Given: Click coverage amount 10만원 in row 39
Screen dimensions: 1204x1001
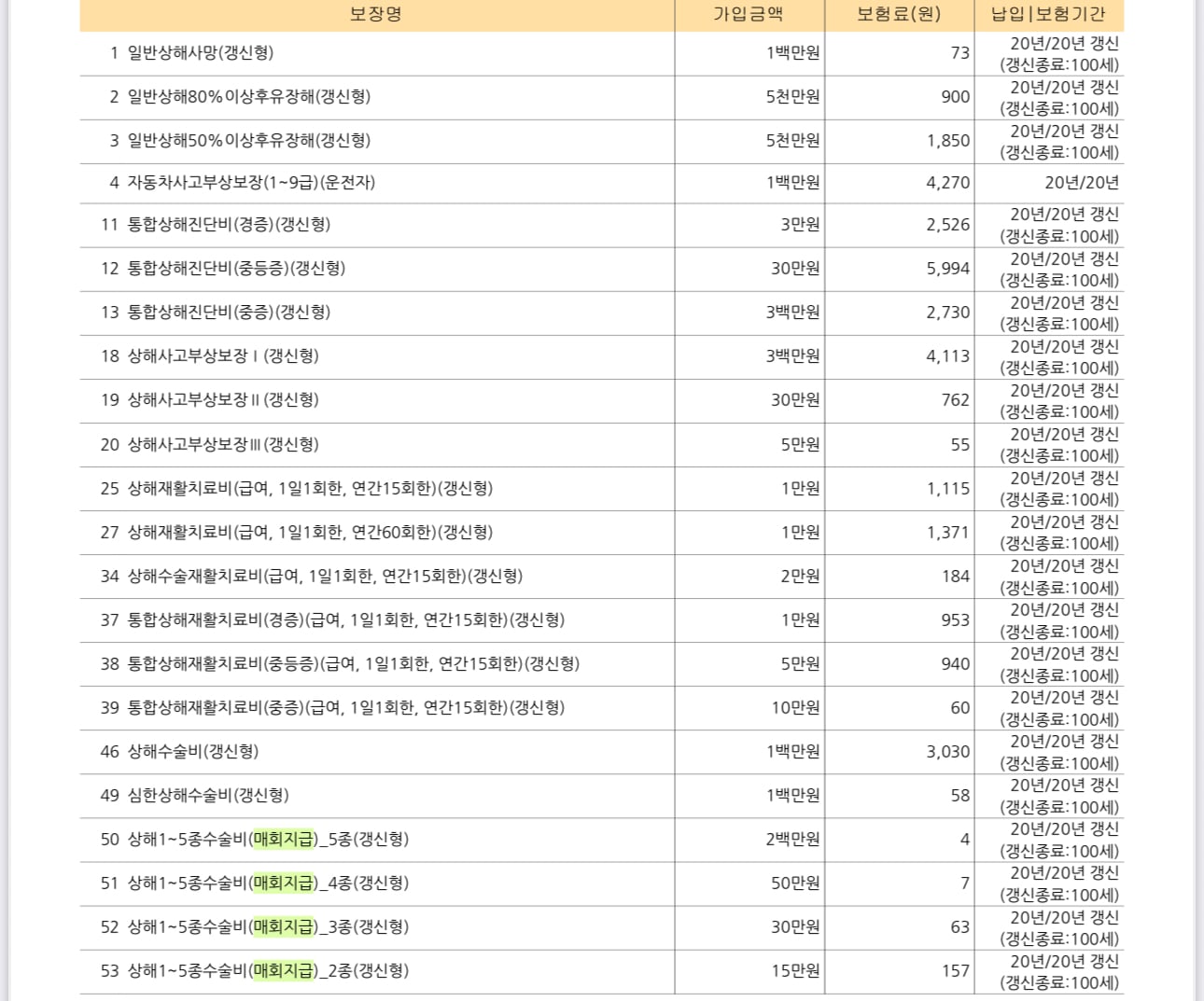Looking at the screenshot, I should coord(795,708).
